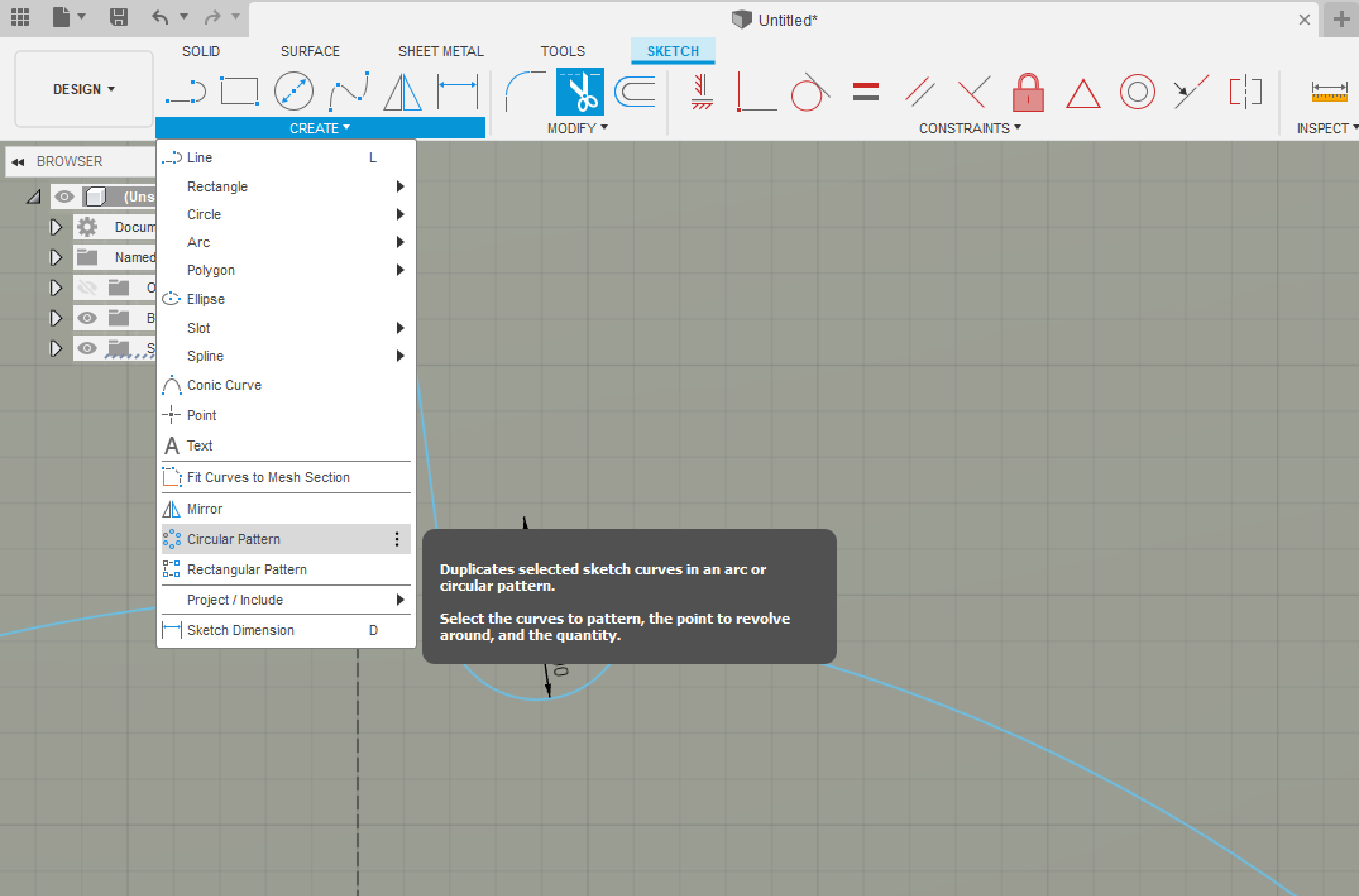
Task: Select the Offset tool icon
Action: (x=635, y=92)
